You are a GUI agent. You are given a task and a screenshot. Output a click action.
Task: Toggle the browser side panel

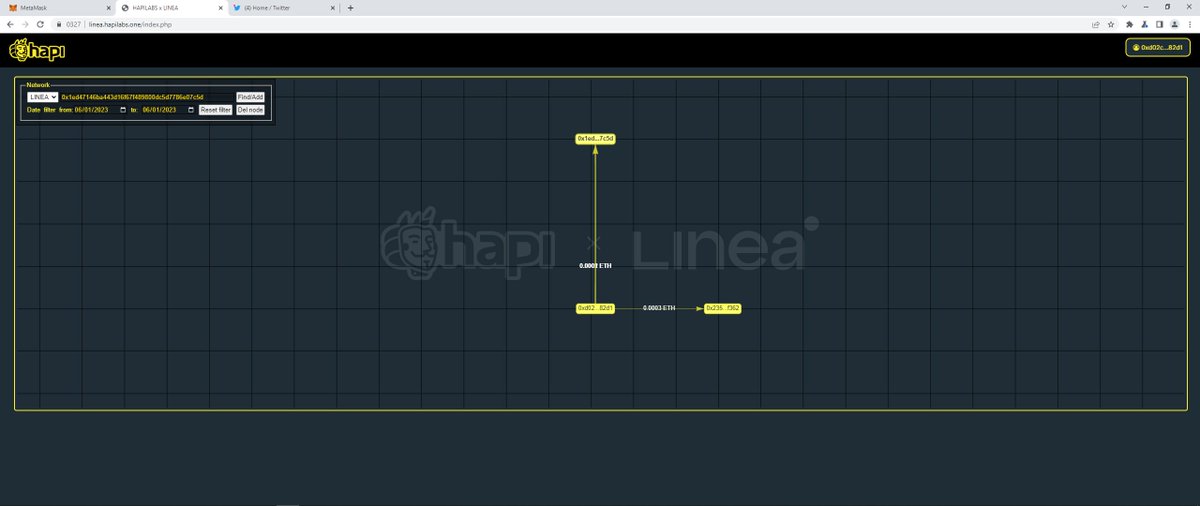click(1159, 23)
